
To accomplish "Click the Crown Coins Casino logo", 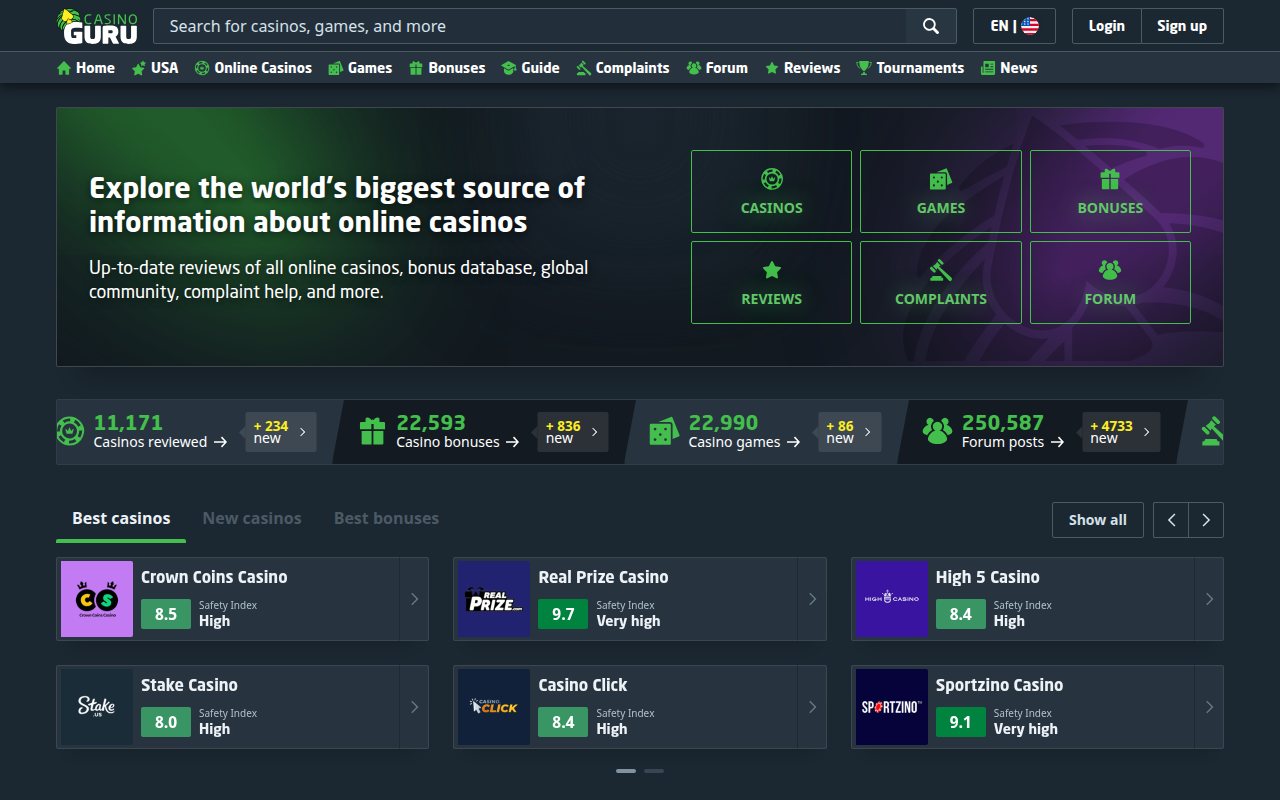I will coord(97,599).
